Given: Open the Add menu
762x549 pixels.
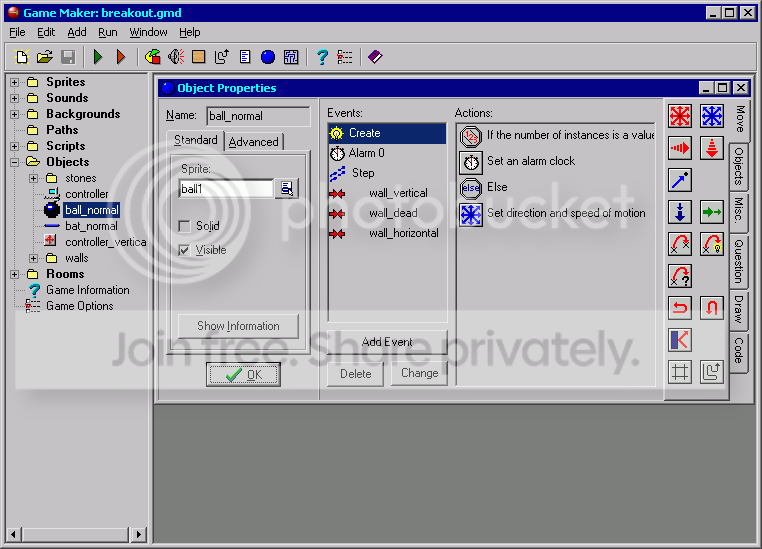Looking at the screenshot, I should click(77, 32).
